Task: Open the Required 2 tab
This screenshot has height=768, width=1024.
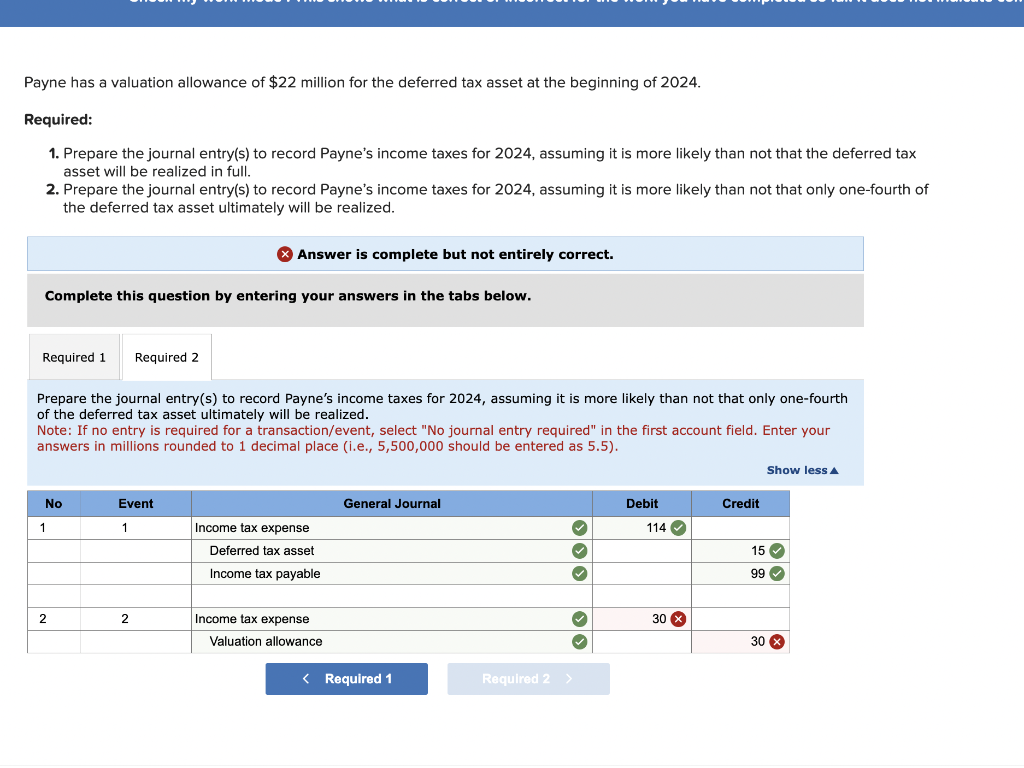Action: click(x=167, y=357)
